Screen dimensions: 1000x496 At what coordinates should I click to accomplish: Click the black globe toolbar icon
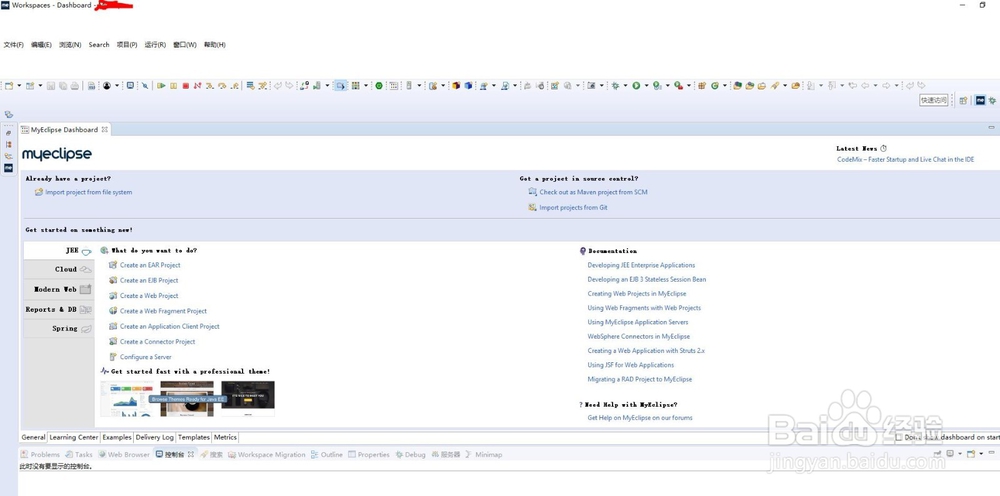click(x=107, y=85)
